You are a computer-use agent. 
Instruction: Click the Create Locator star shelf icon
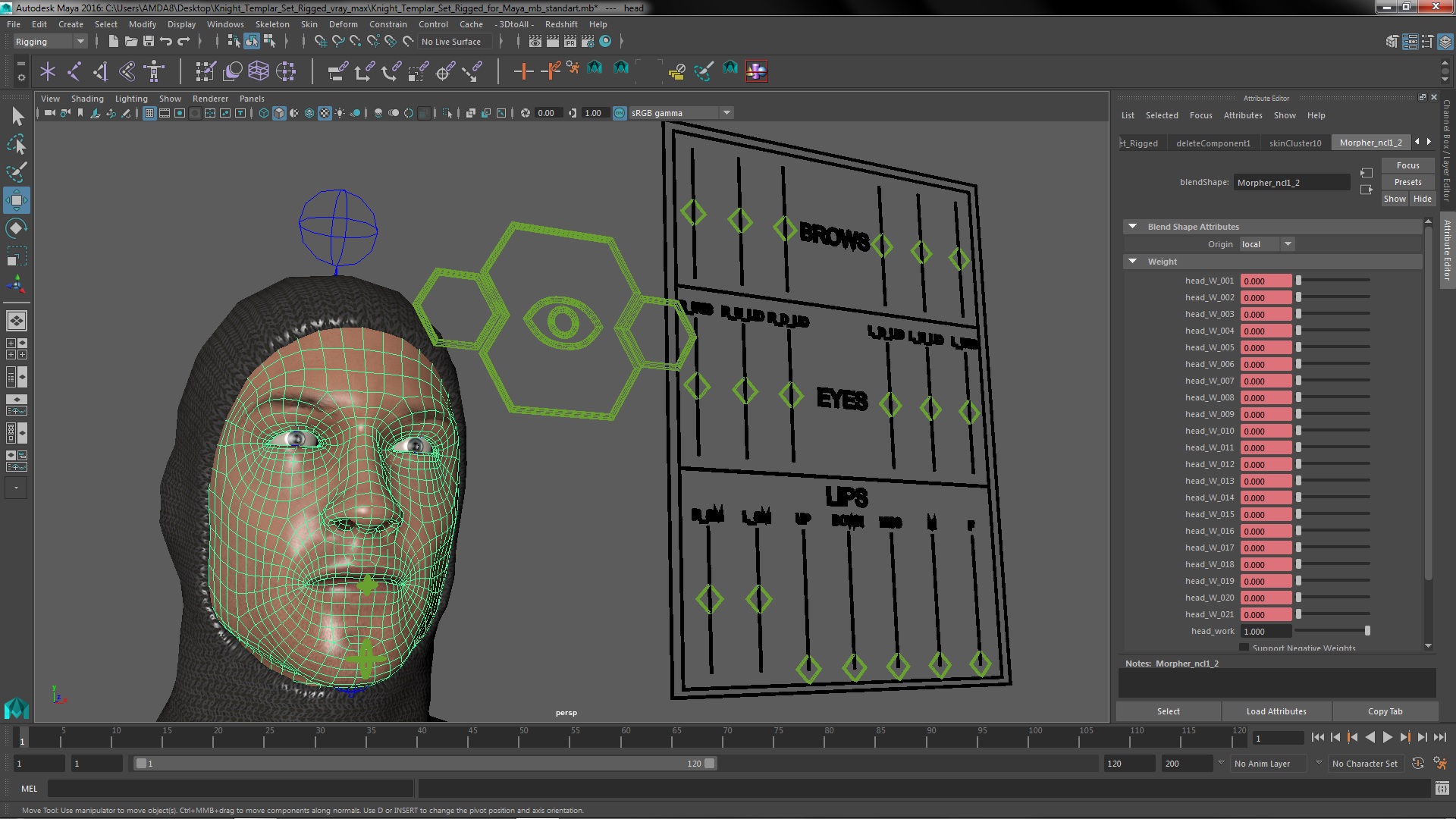(48, 71)
